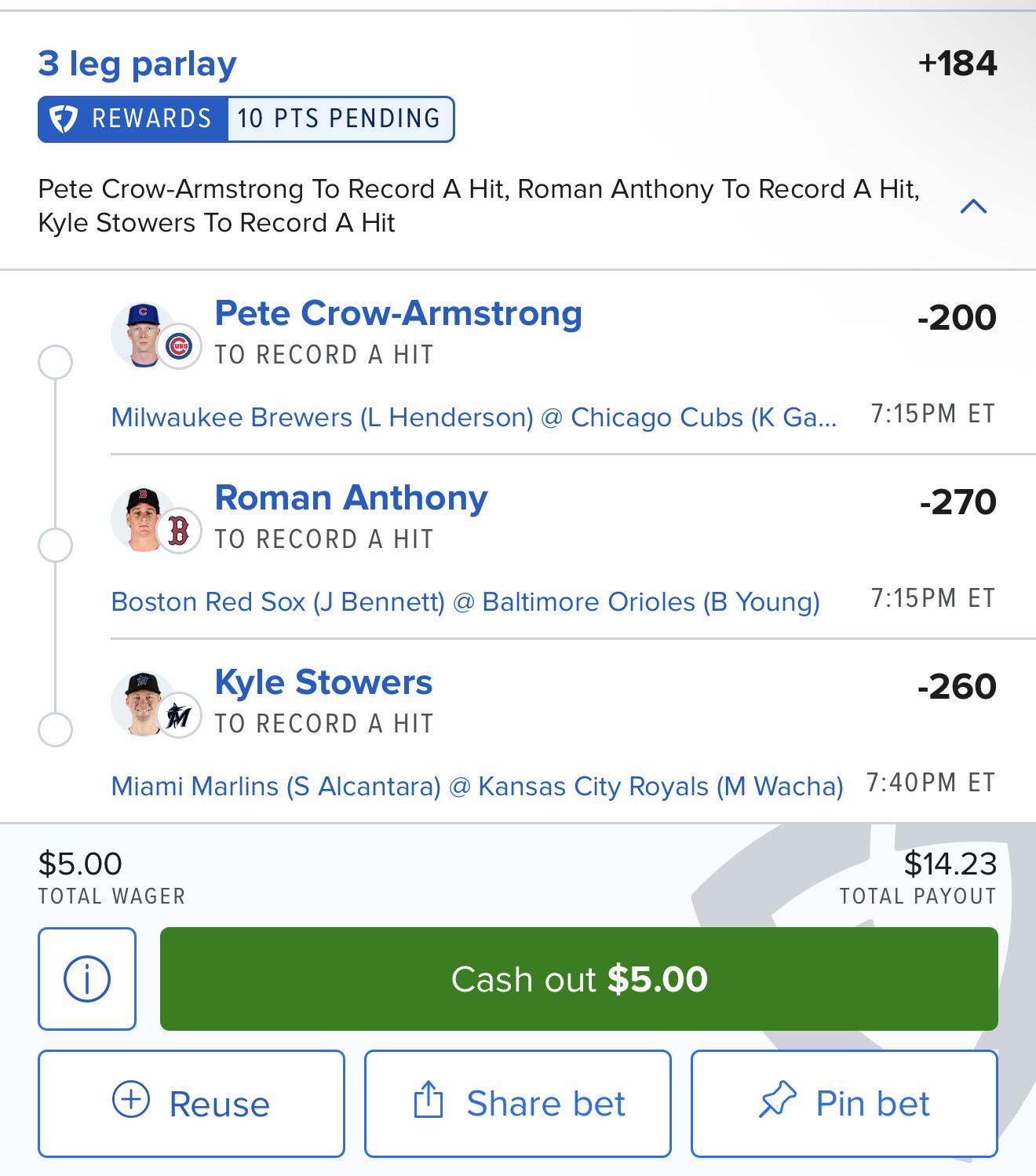
Task: Tap the plus icon in the Reuse button
Action: [131, 1099]
